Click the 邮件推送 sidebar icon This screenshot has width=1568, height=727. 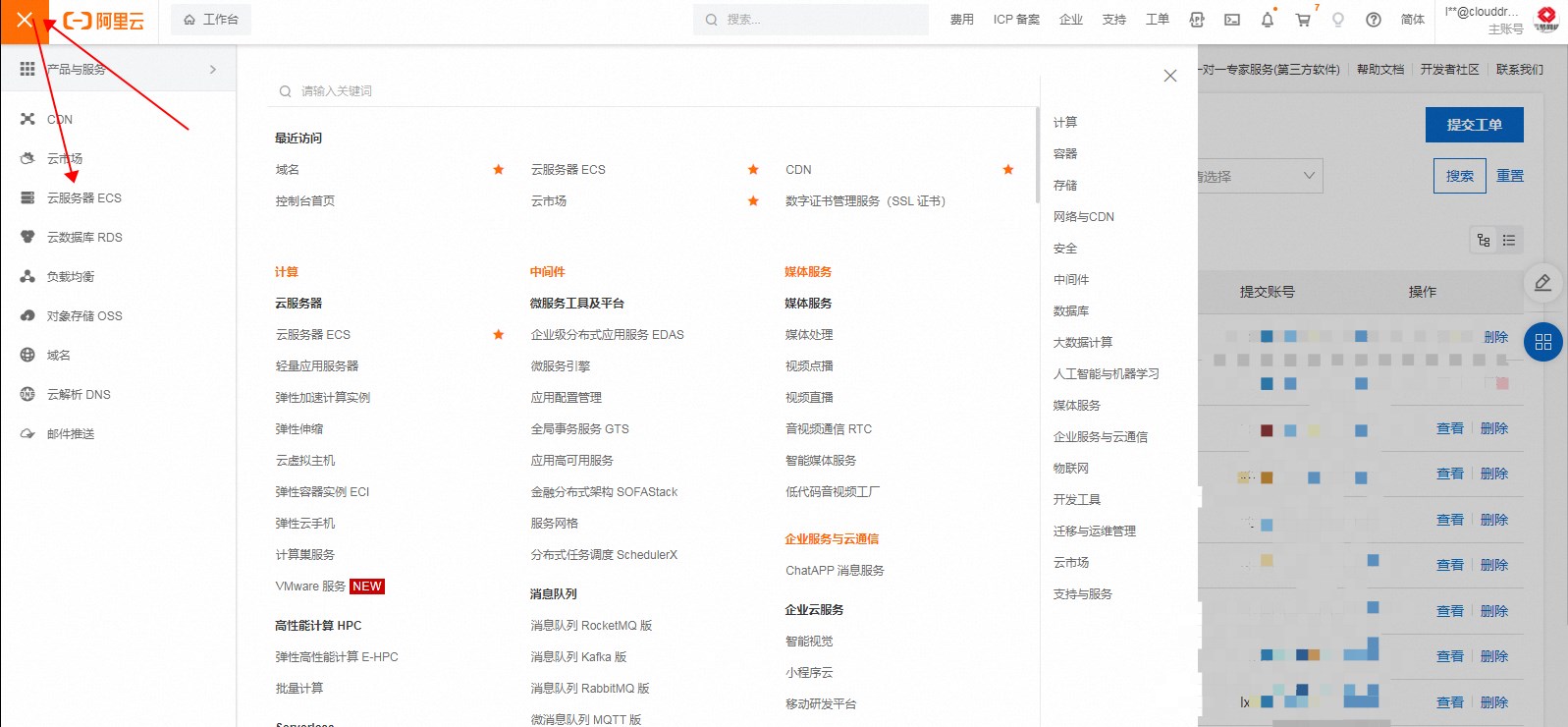[x=27, y=433]
